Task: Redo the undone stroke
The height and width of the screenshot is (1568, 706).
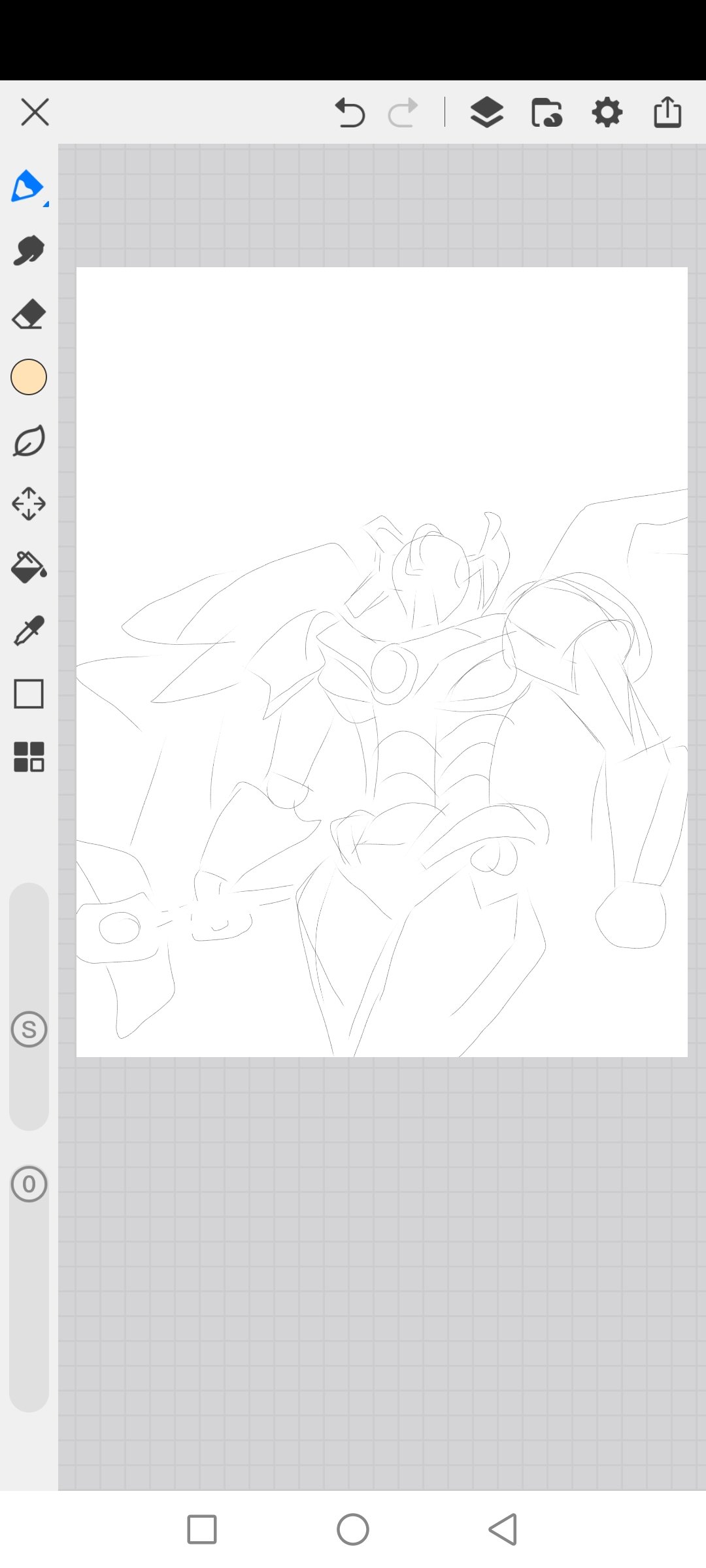Action: pos(403,112)
